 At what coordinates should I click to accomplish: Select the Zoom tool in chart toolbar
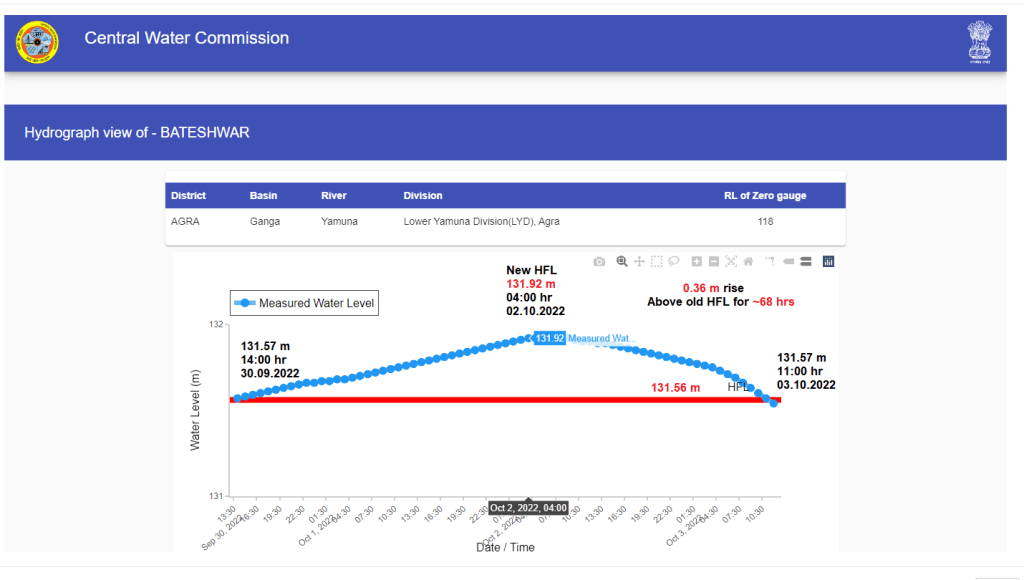(x=622, y=262)
